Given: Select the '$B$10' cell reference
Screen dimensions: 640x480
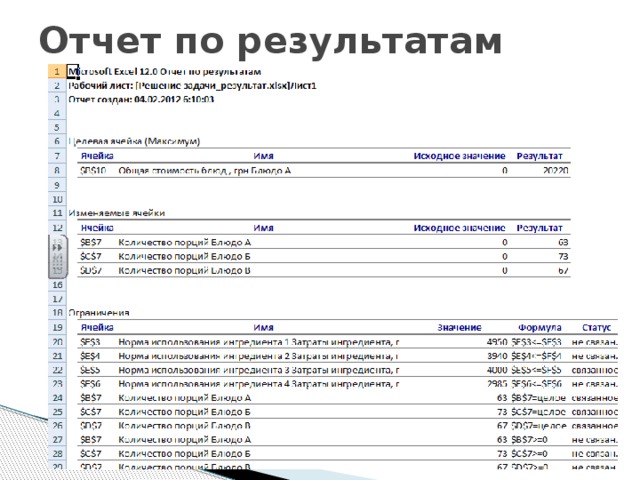Looking at the screenshot, I should (93, 171).
